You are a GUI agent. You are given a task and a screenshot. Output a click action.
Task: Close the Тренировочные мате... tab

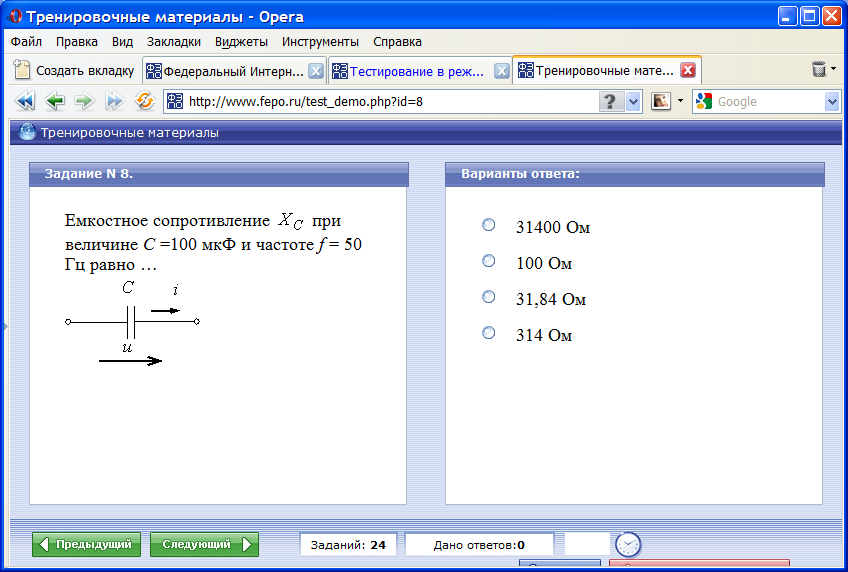pos(688,70)
